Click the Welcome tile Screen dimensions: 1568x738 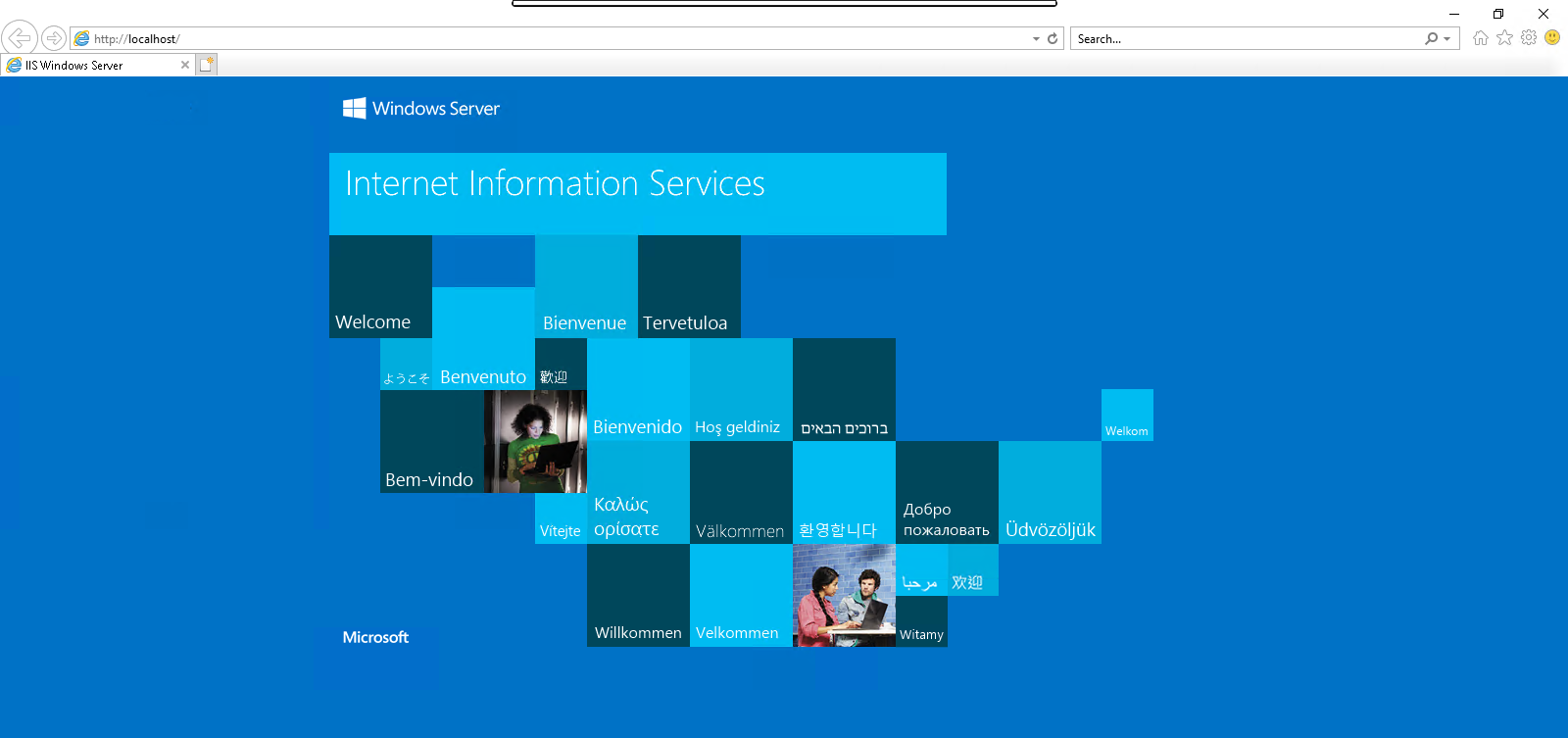pos(380,286)
